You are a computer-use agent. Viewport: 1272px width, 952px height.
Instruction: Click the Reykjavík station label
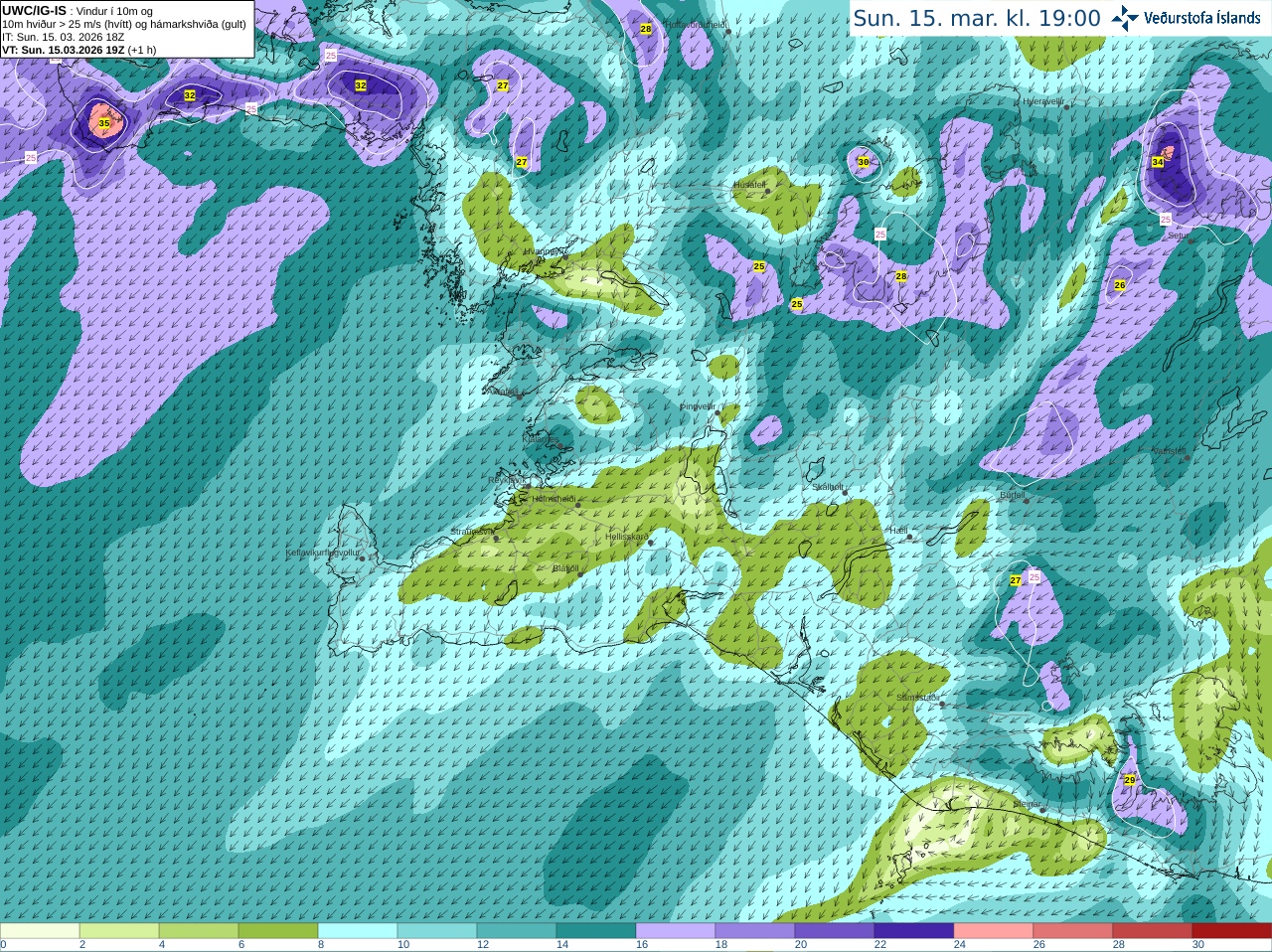click(x=506, y=479)
